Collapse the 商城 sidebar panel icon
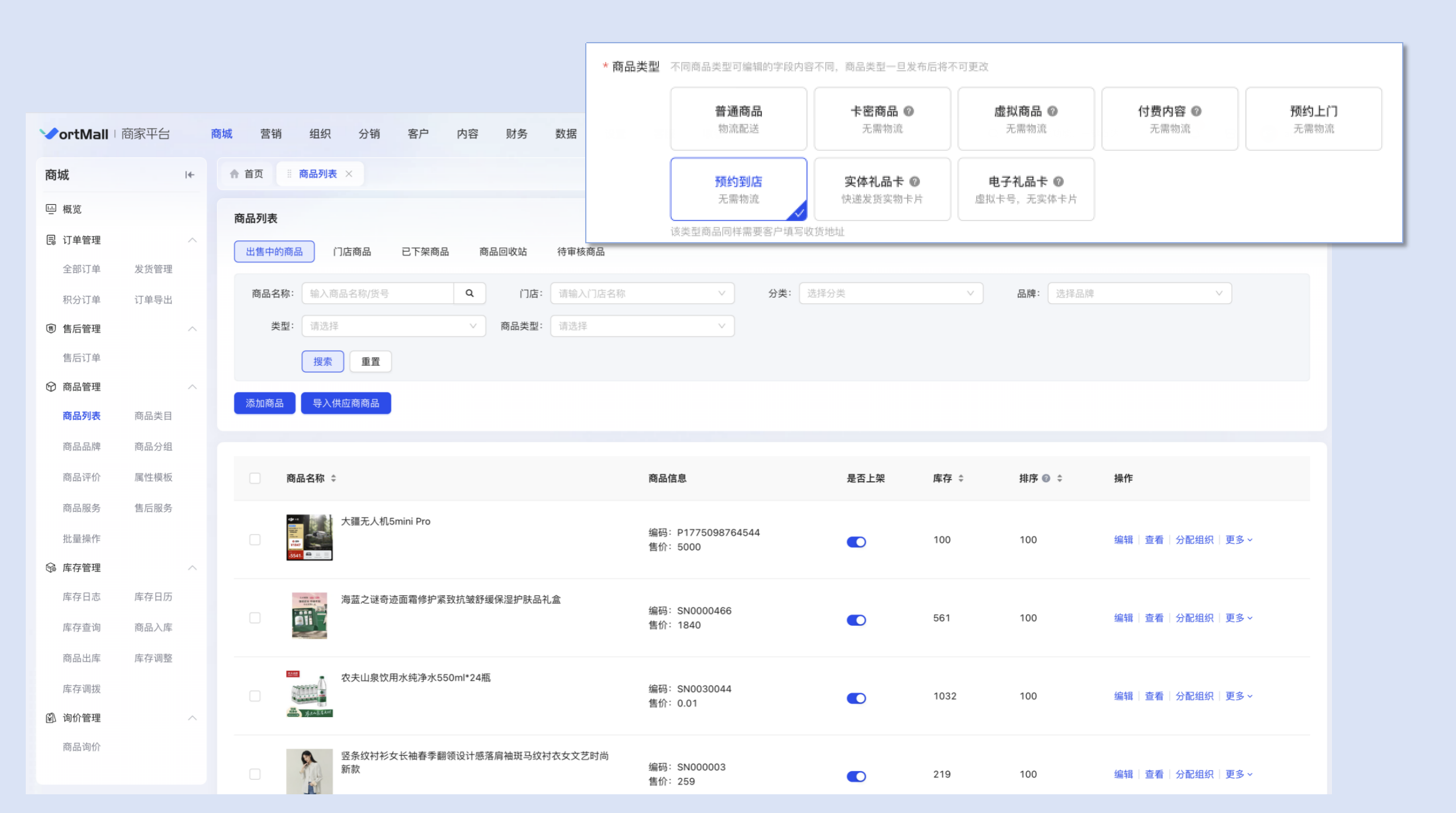The height and width of the screenshot is (813, 1456). point(190,175)
